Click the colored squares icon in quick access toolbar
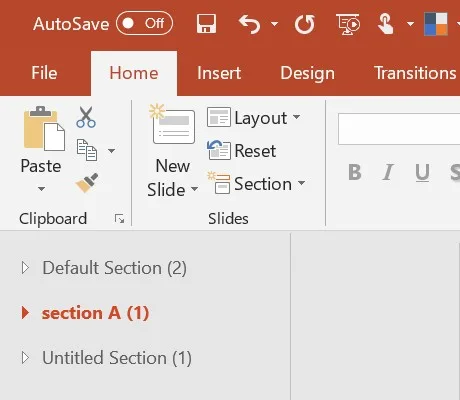The image size is (460, 400). point(436,24)
